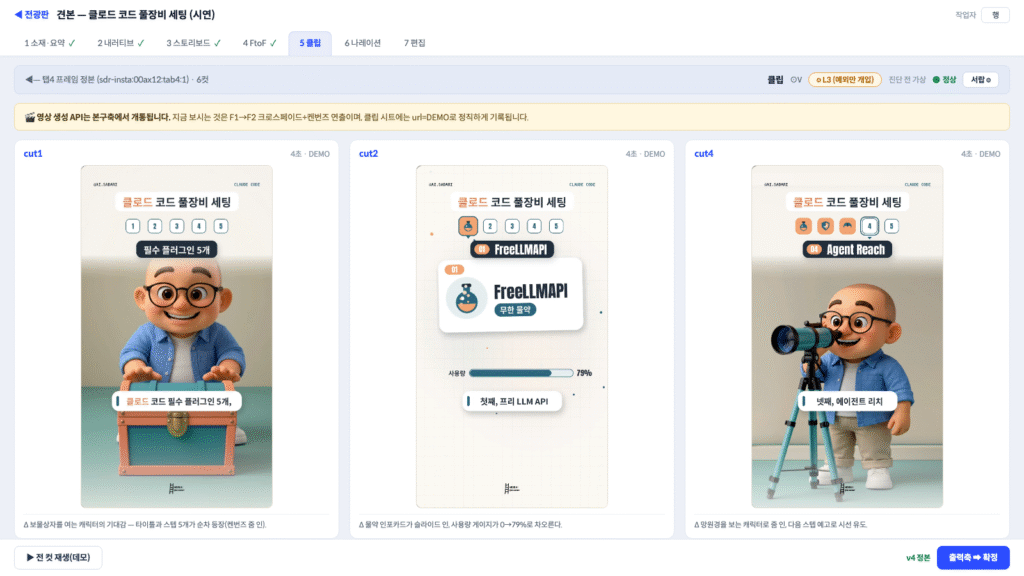This screenshot has height=576, width=1024.
Task: Open the 3 스토리보드 tab
Action: pyautogui.click(x=193, y=43)
